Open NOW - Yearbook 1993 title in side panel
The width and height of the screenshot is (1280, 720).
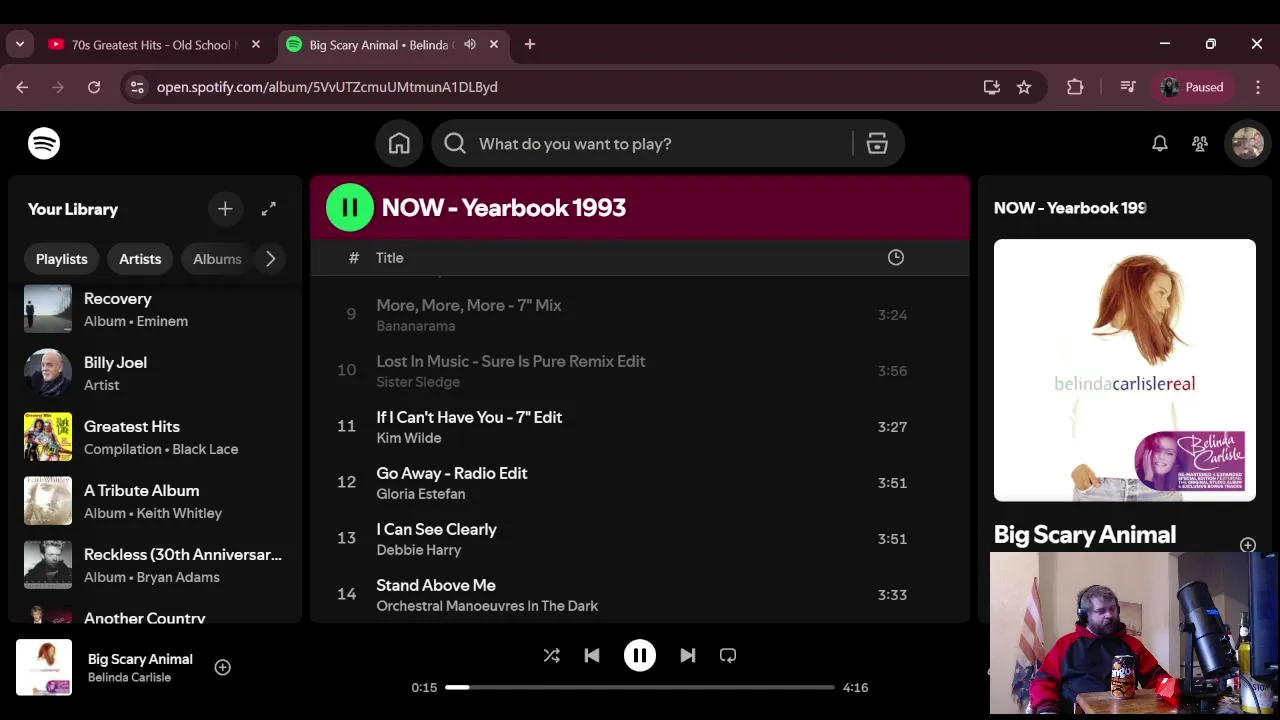click(x=1070, y=208)
